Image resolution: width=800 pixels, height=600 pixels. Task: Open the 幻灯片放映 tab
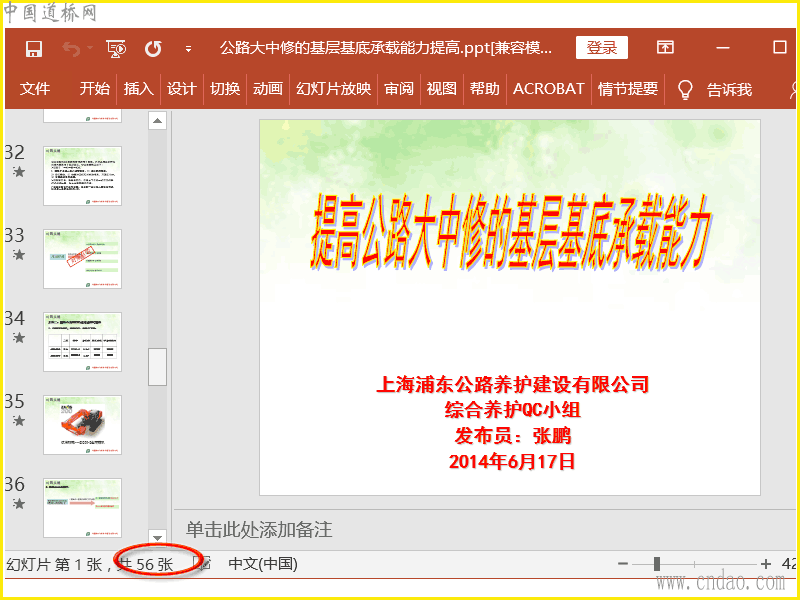coord(334,89)
